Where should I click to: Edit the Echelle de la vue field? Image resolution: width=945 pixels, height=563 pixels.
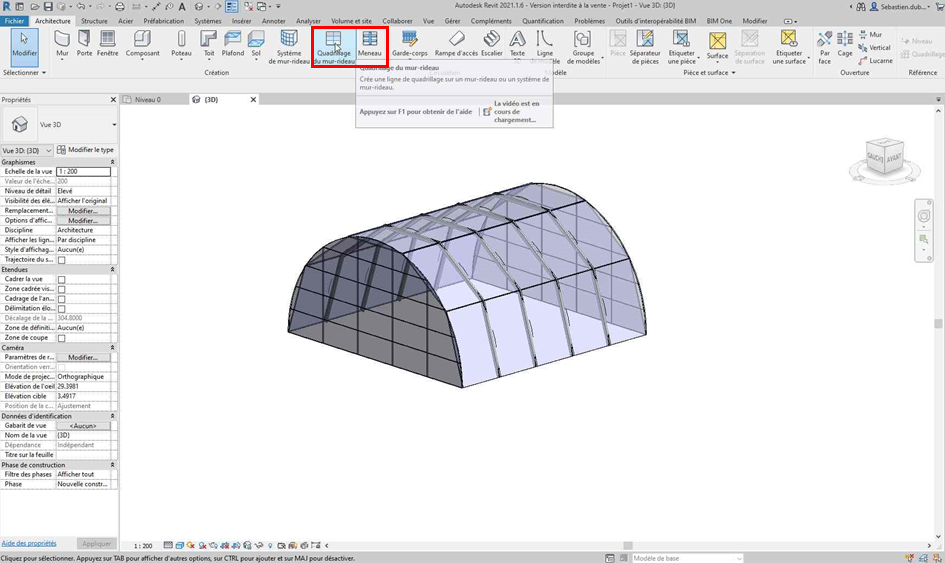coord(83,172)
